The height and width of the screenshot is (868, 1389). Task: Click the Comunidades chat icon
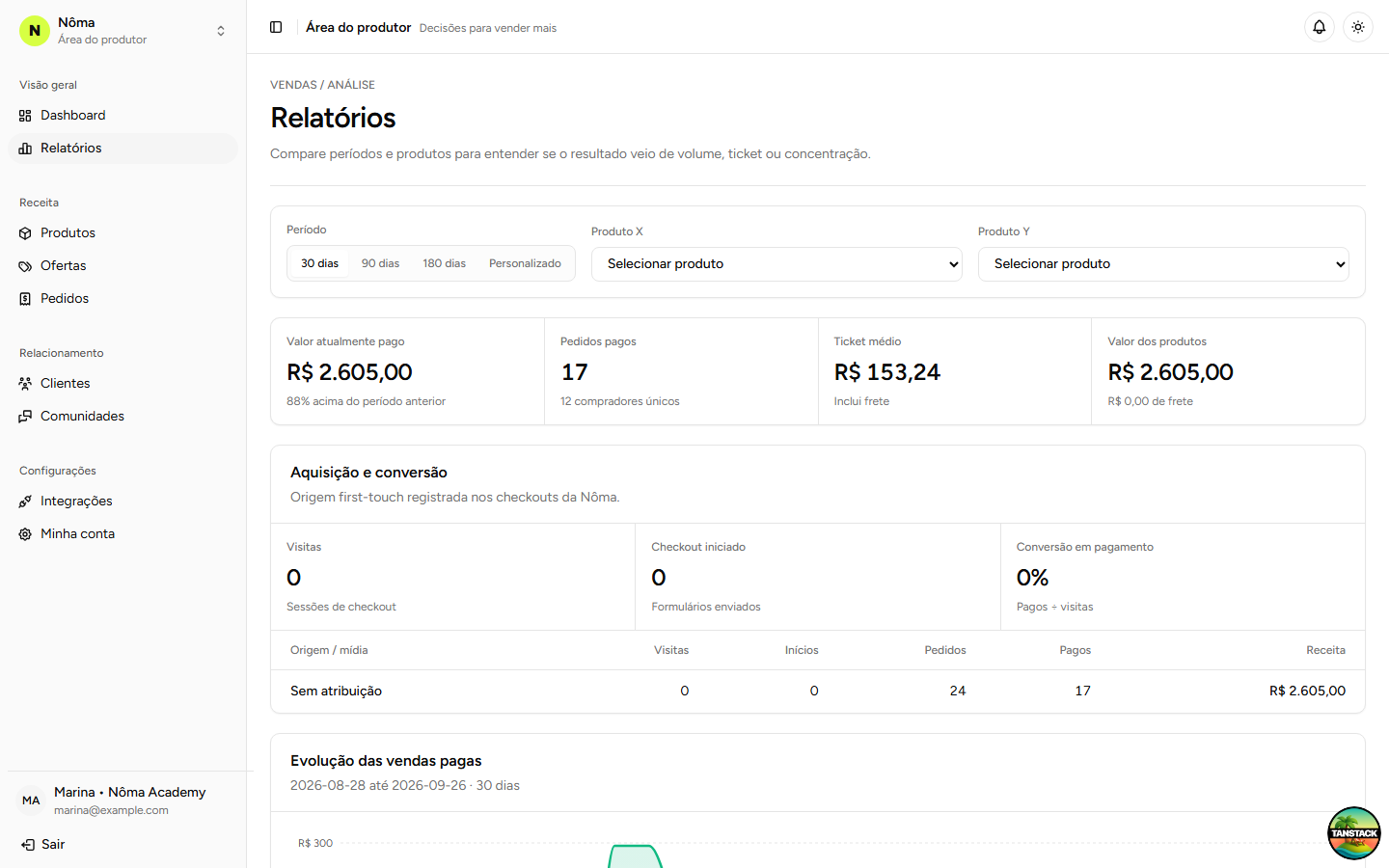click(x=25, y=417)
